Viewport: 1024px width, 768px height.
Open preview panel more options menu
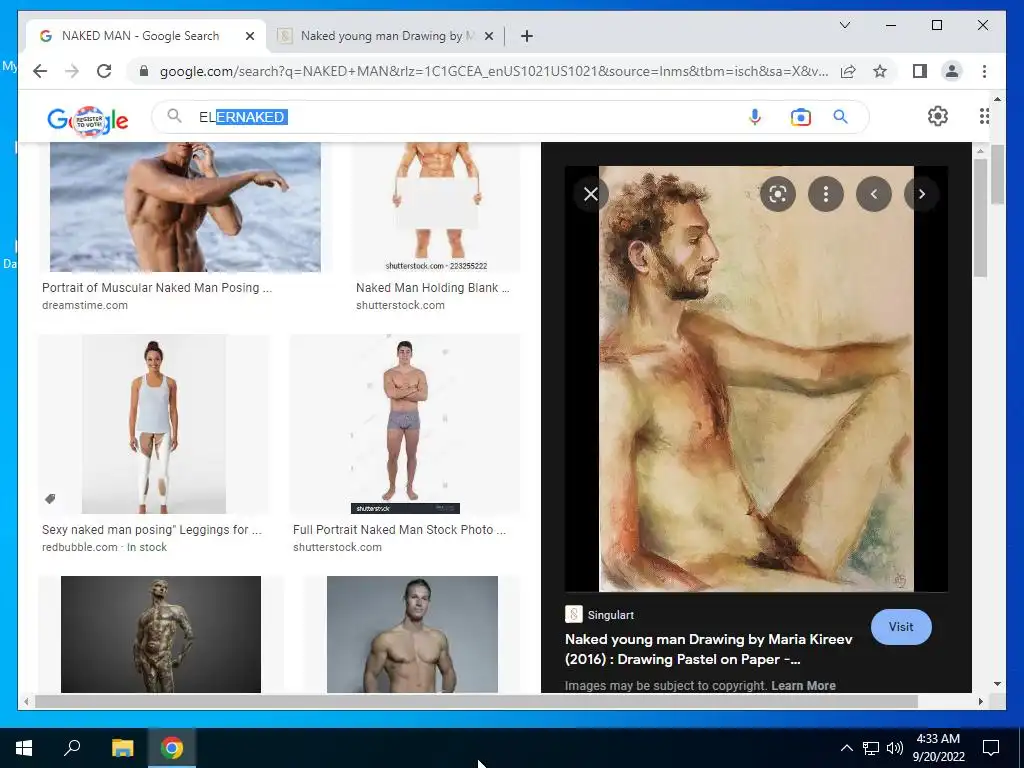(x=825, y=194)
